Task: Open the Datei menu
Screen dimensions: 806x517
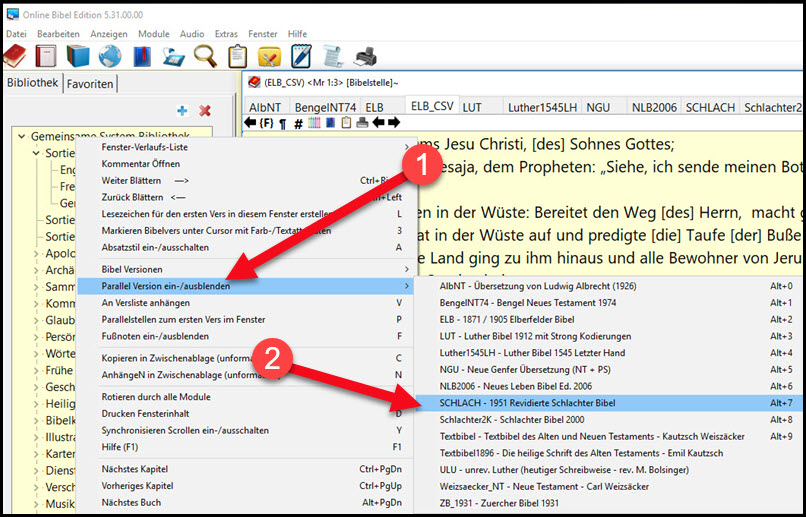Action: pyautogui.click(x=16, y=34)
